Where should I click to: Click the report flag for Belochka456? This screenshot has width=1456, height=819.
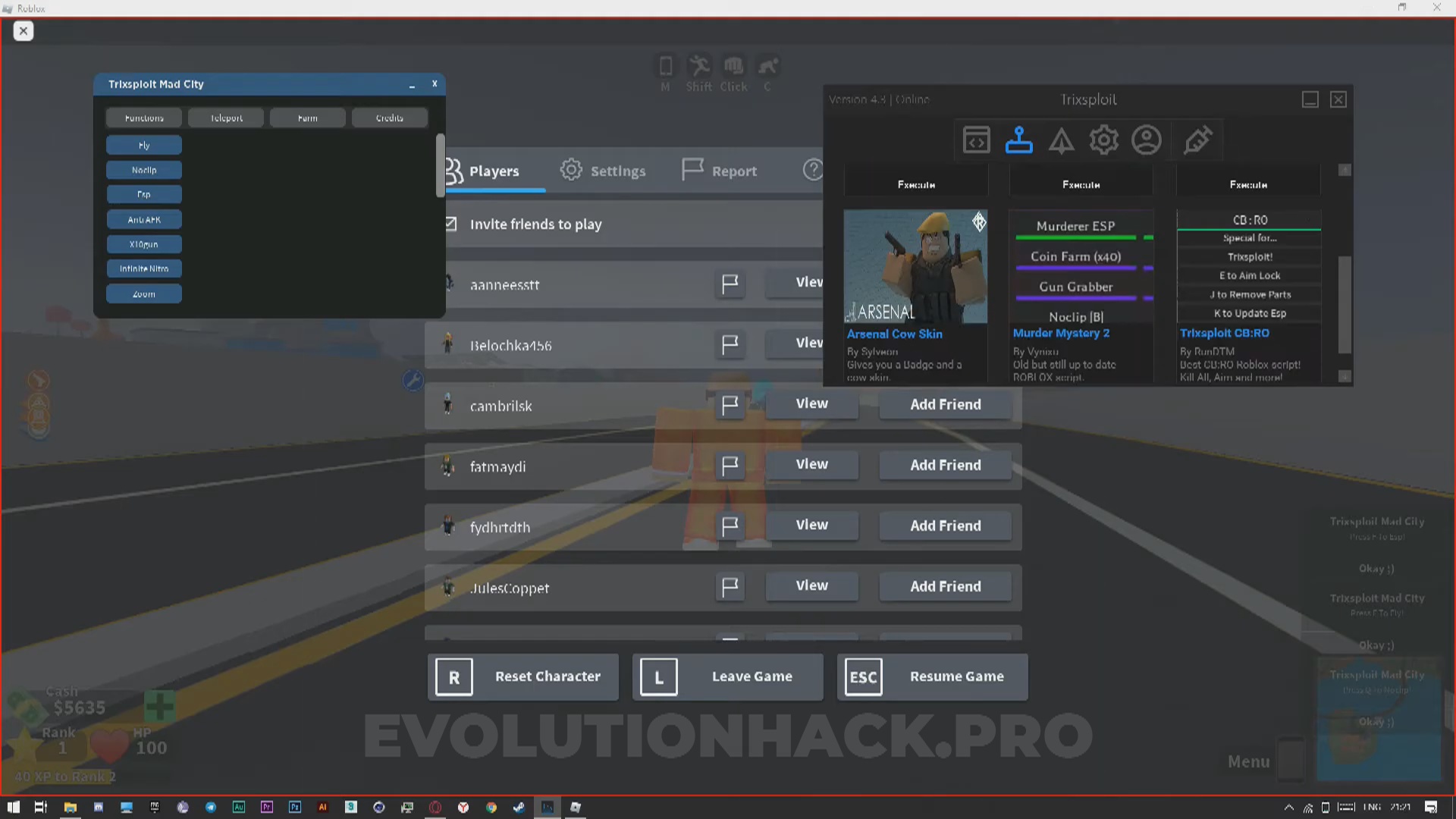[730, 345]
